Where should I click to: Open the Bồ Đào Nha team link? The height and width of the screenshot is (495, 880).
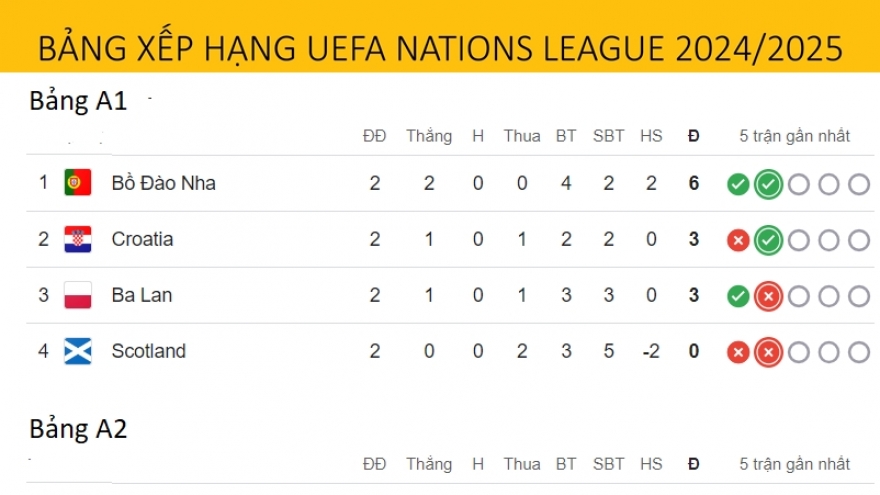[x=163, y=183]
